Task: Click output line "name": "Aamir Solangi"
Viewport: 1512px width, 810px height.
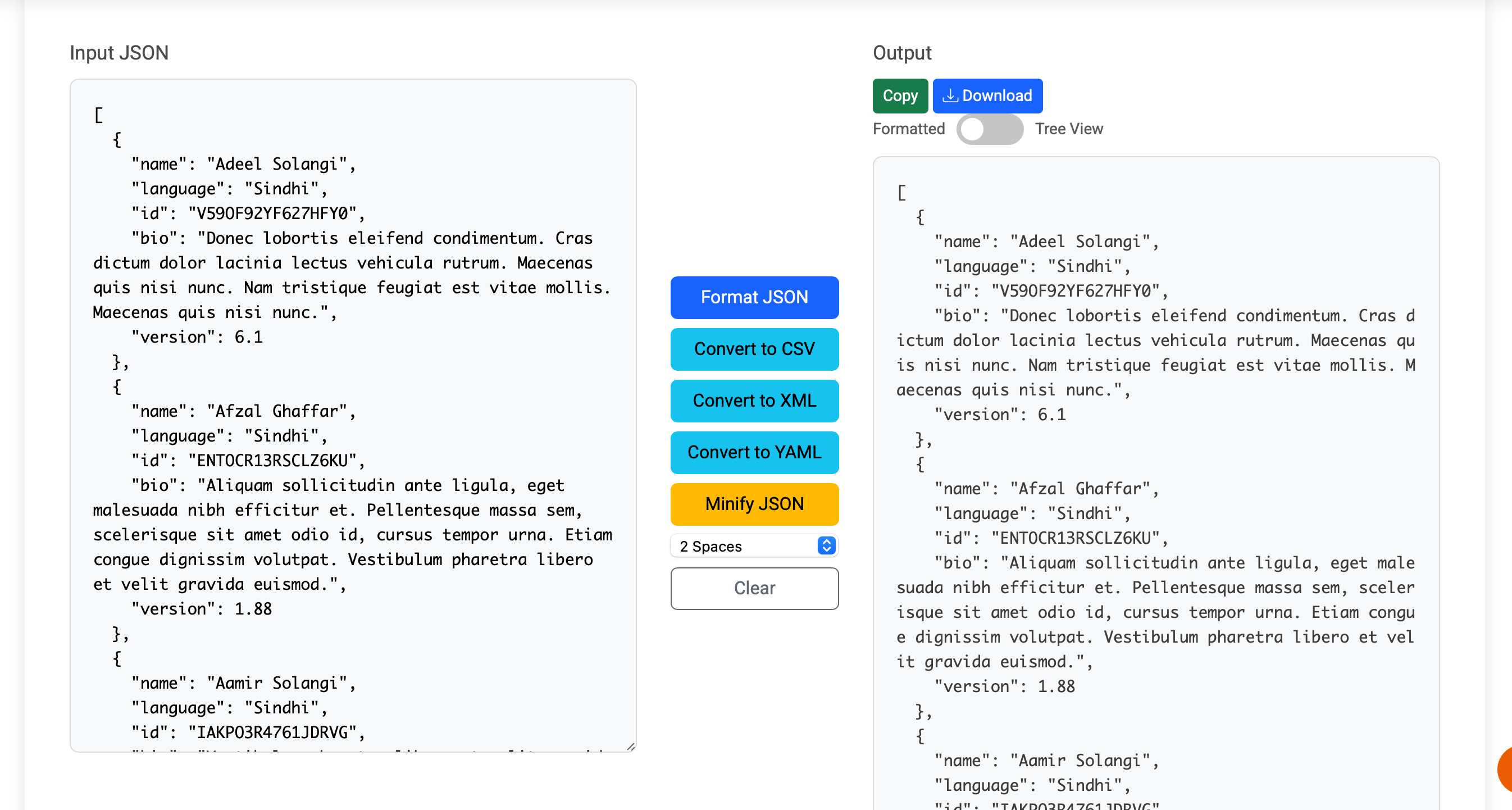Action: (1046, 761)
